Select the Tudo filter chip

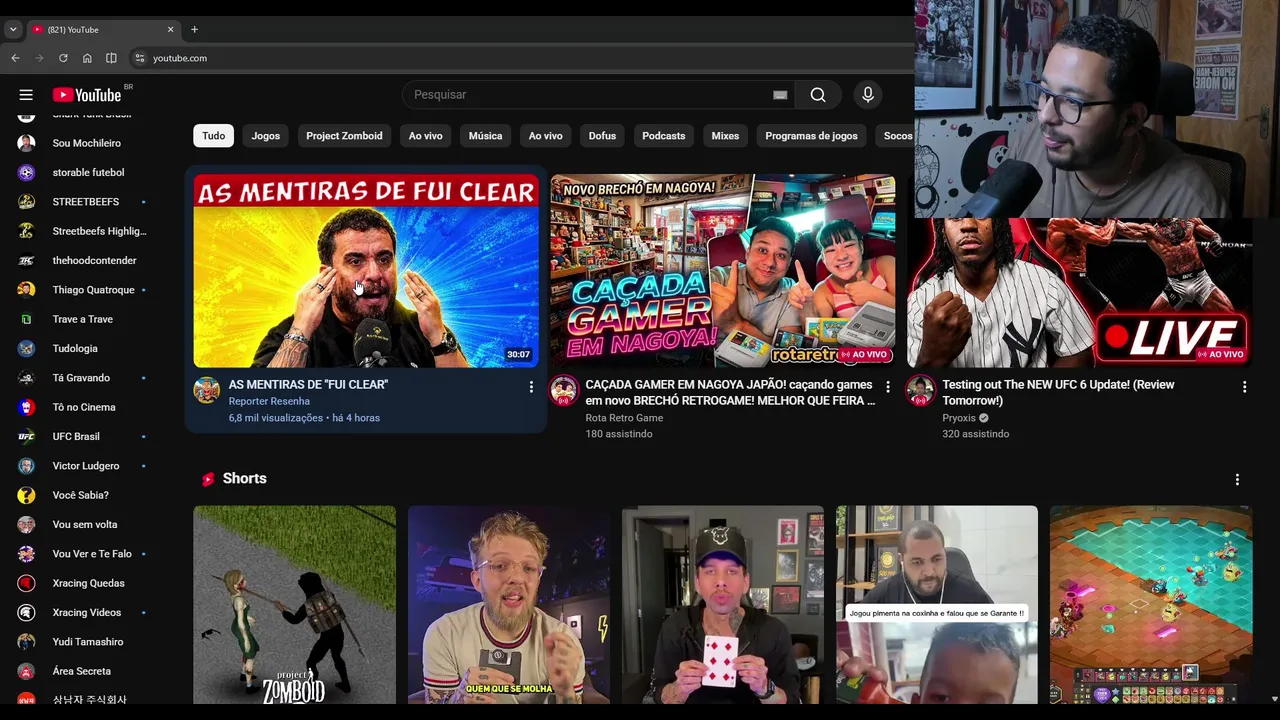click(214, 136)
